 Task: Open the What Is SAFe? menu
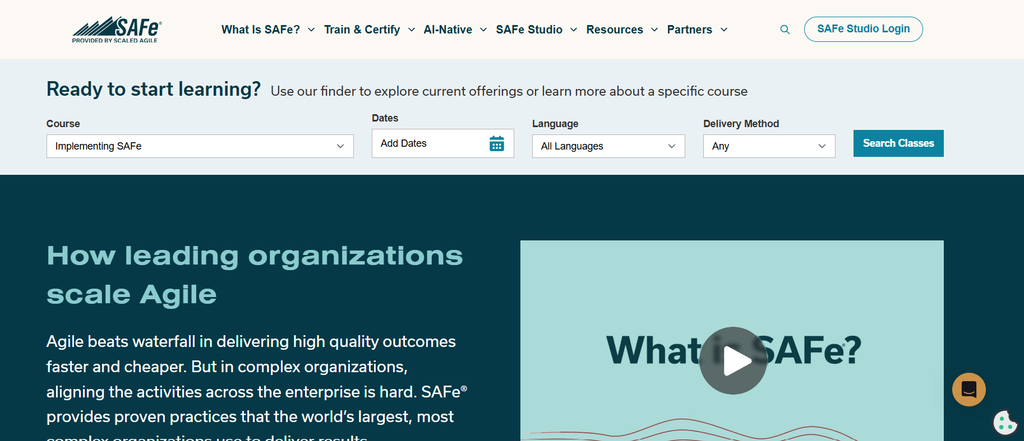(261, 29)
